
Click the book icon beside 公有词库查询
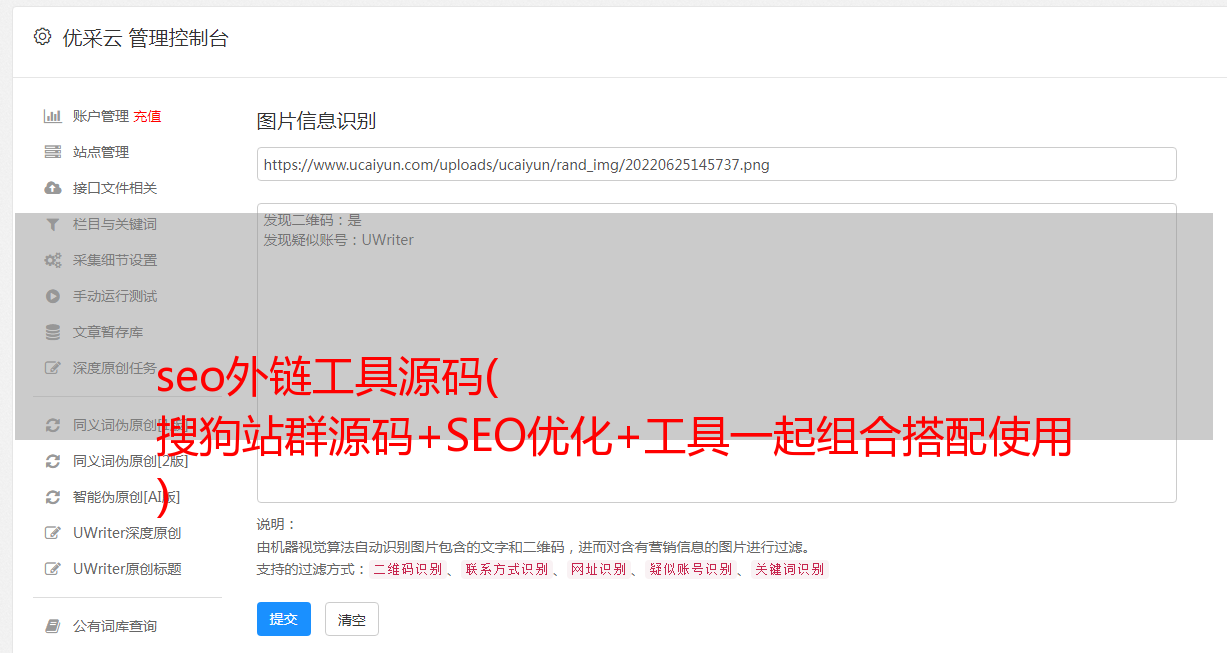(53, 626)
